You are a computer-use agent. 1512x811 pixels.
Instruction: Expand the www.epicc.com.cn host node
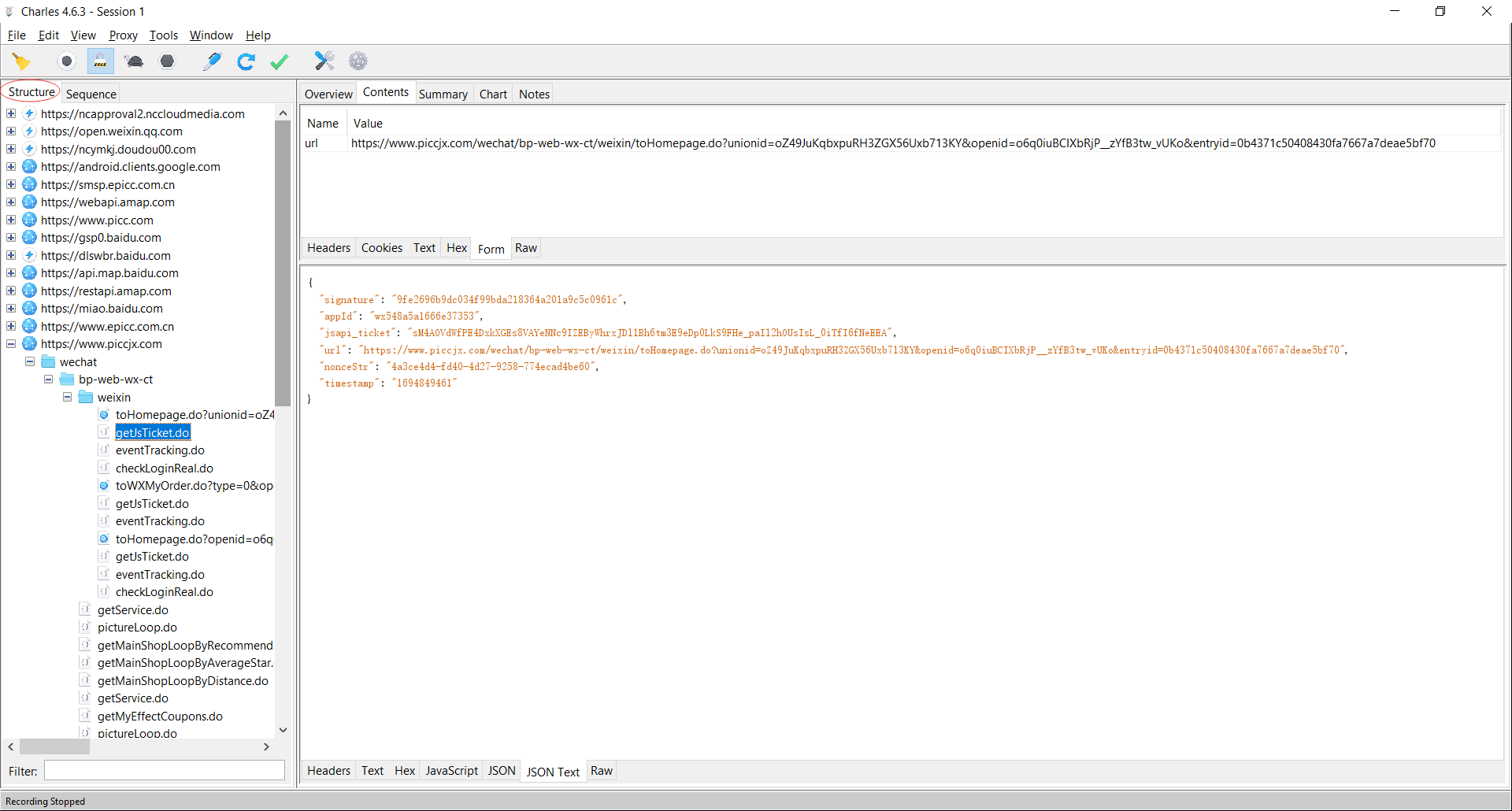[11, 327]
